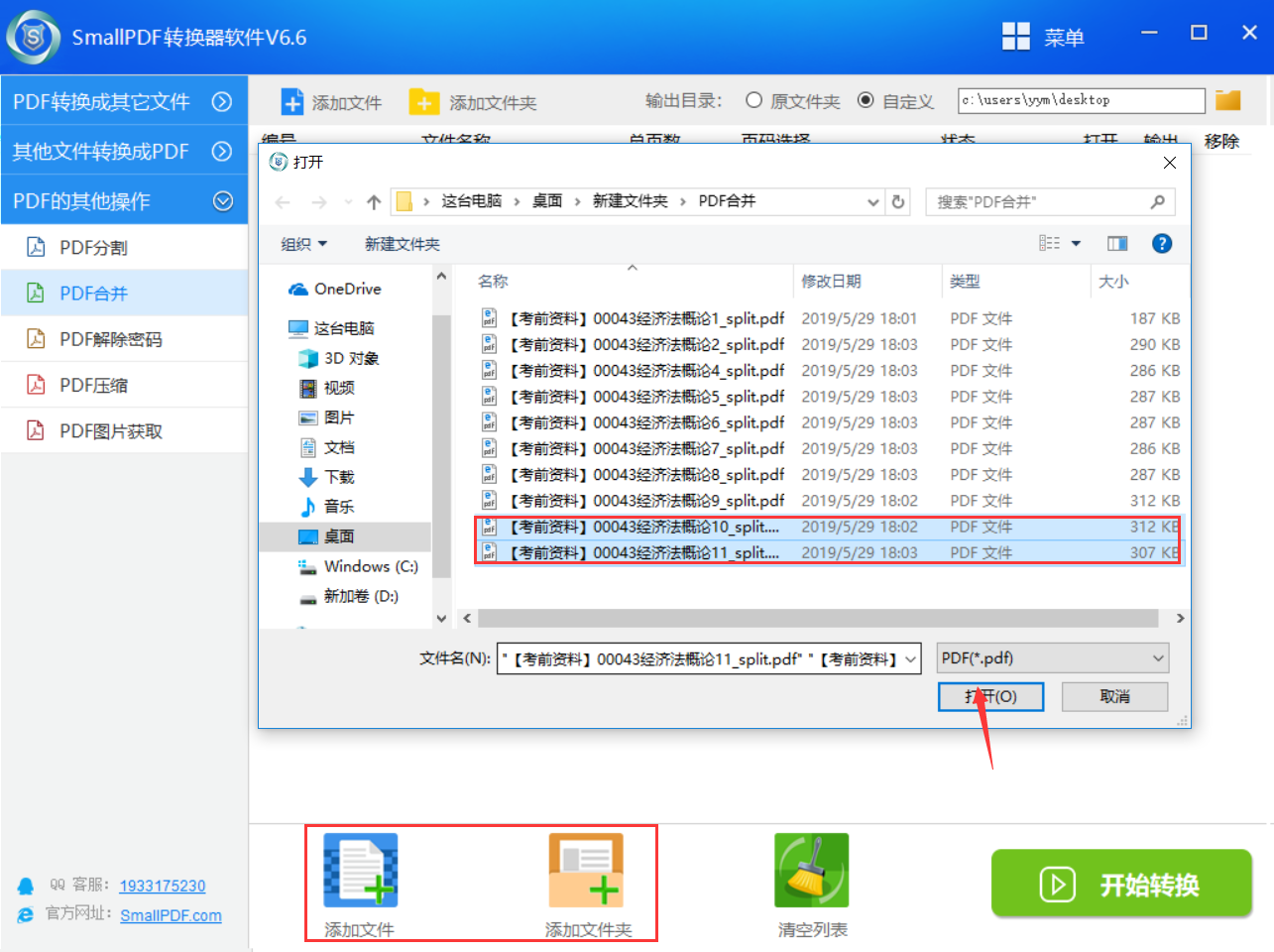Viewport: 1274px width, 952px height.
Task: Open 图片 folder in navigation pane
Action: point(327,417)
